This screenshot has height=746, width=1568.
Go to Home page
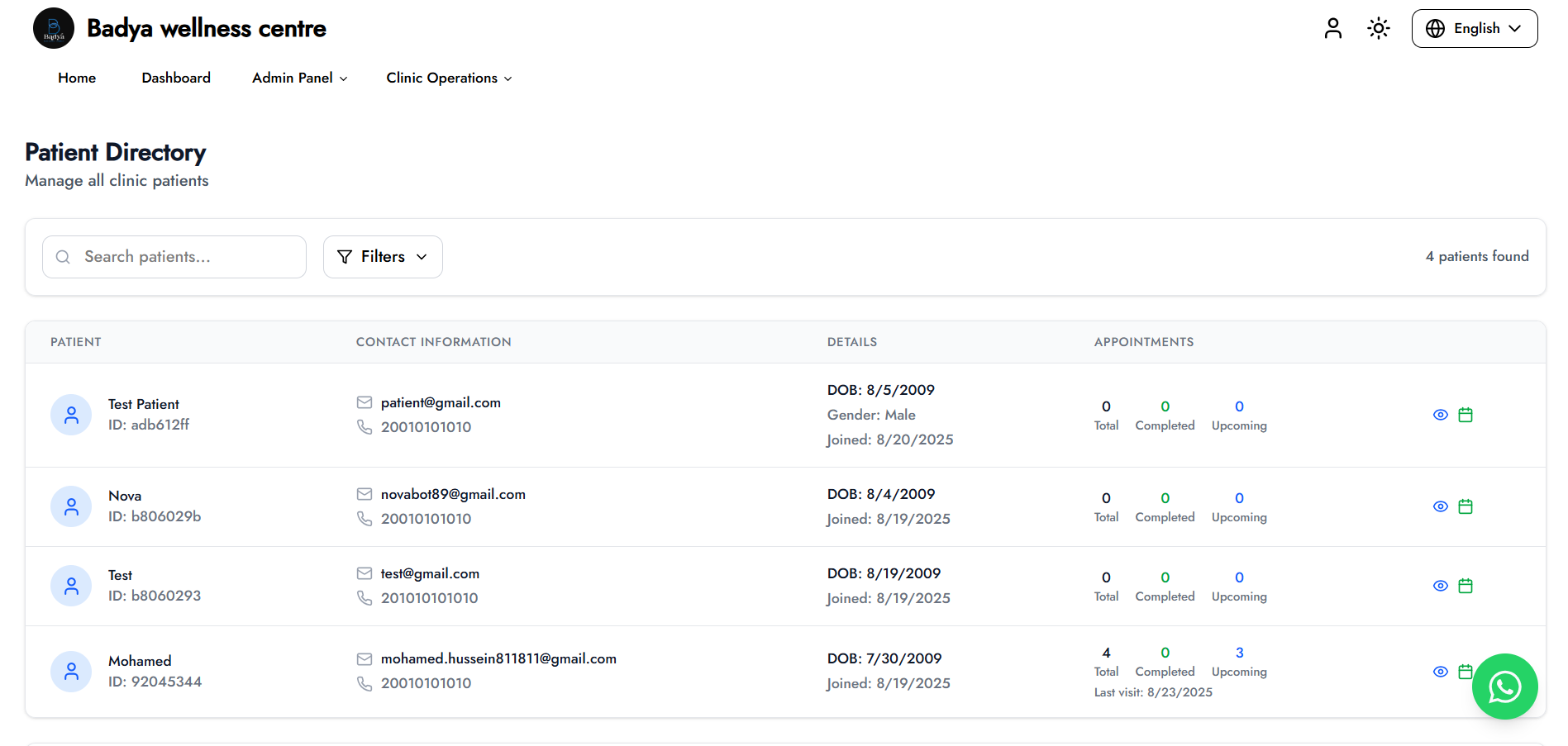pyautogui.click(x=77, y=78)
